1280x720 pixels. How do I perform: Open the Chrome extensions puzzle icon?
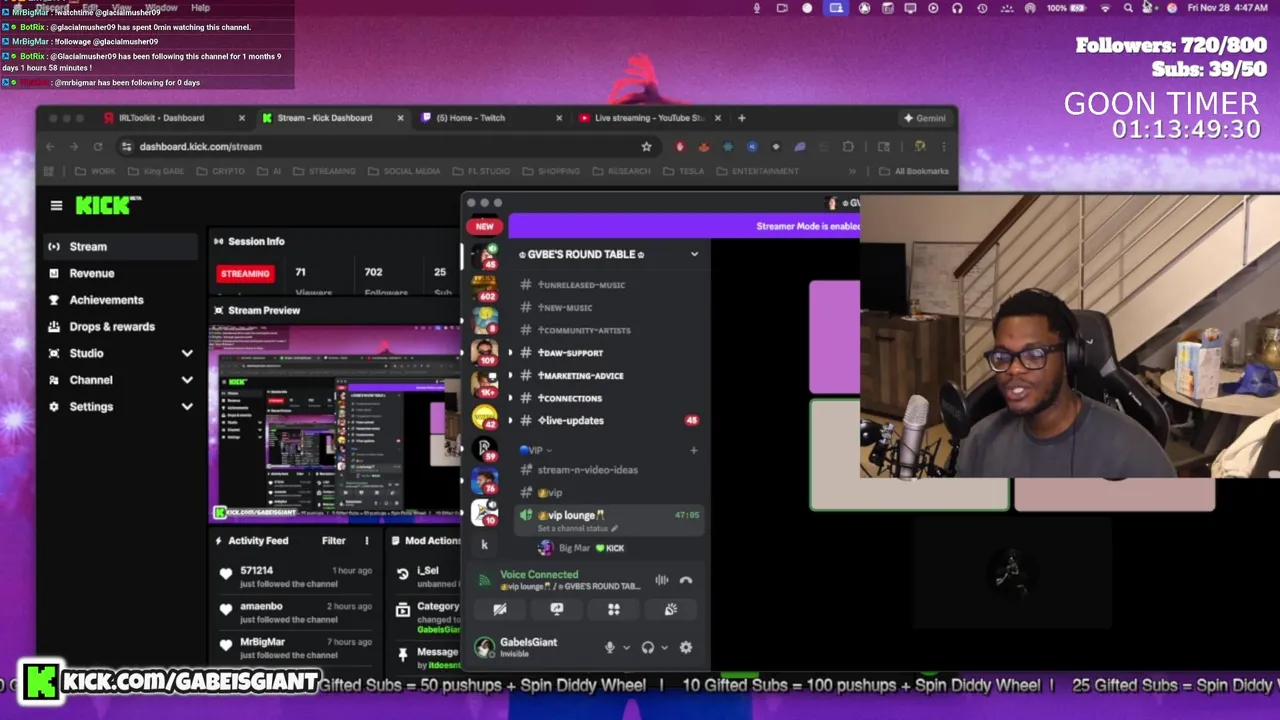click(848, 146)
